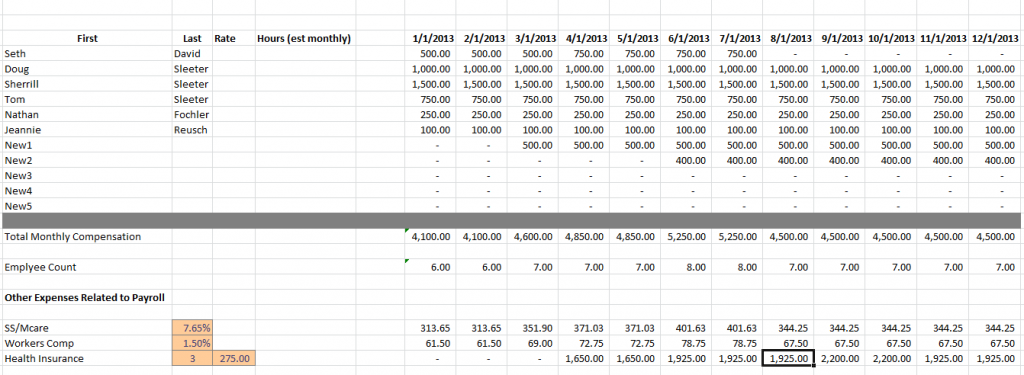Click the 'Emplyee Count' label
1024x375 pixels.
point(40,267)
